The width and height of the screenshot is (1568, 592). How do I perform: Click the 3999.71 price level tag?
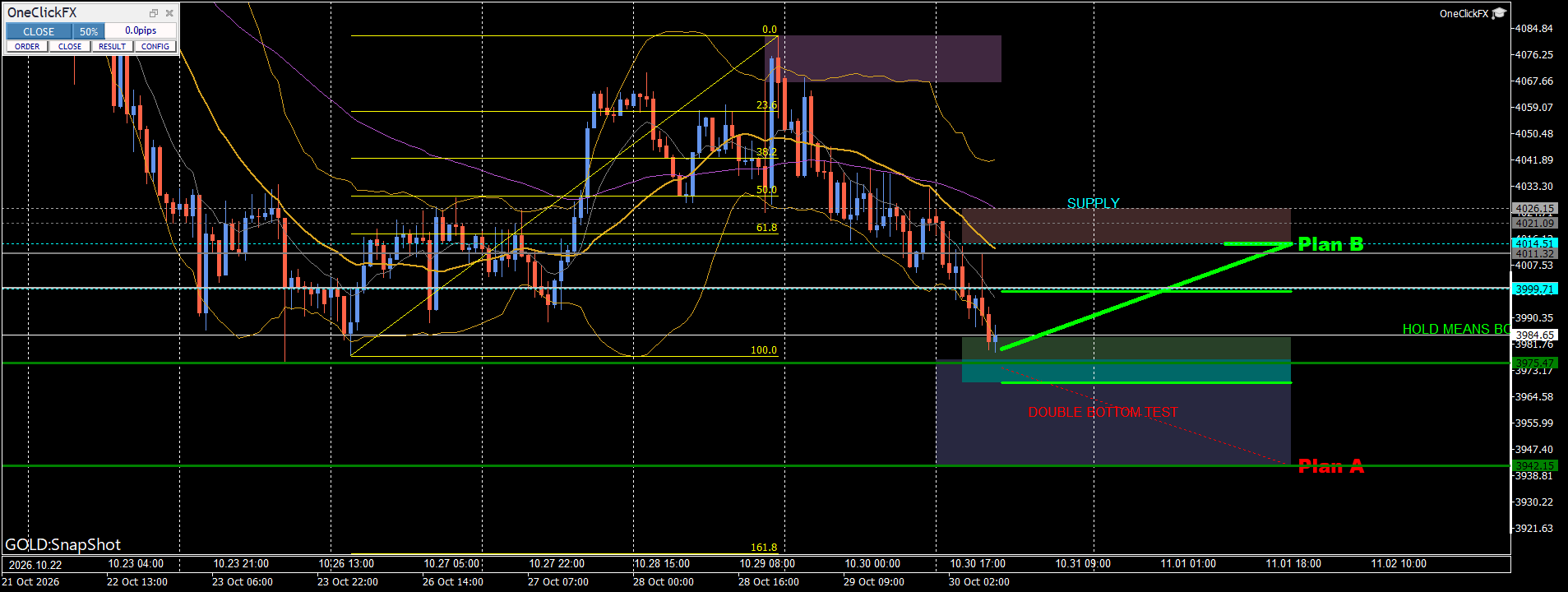1534,289
